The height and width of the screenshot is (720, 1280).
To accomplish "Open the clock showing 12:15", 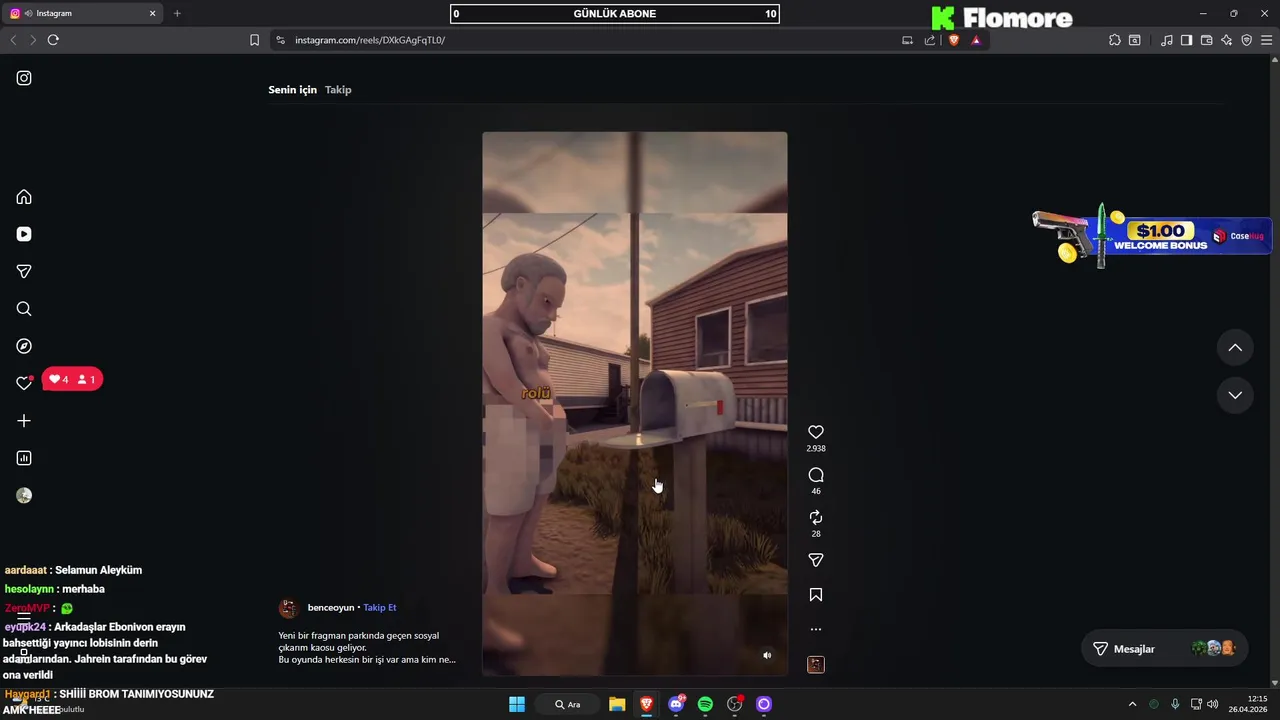I will click(x=1250, y=704).
